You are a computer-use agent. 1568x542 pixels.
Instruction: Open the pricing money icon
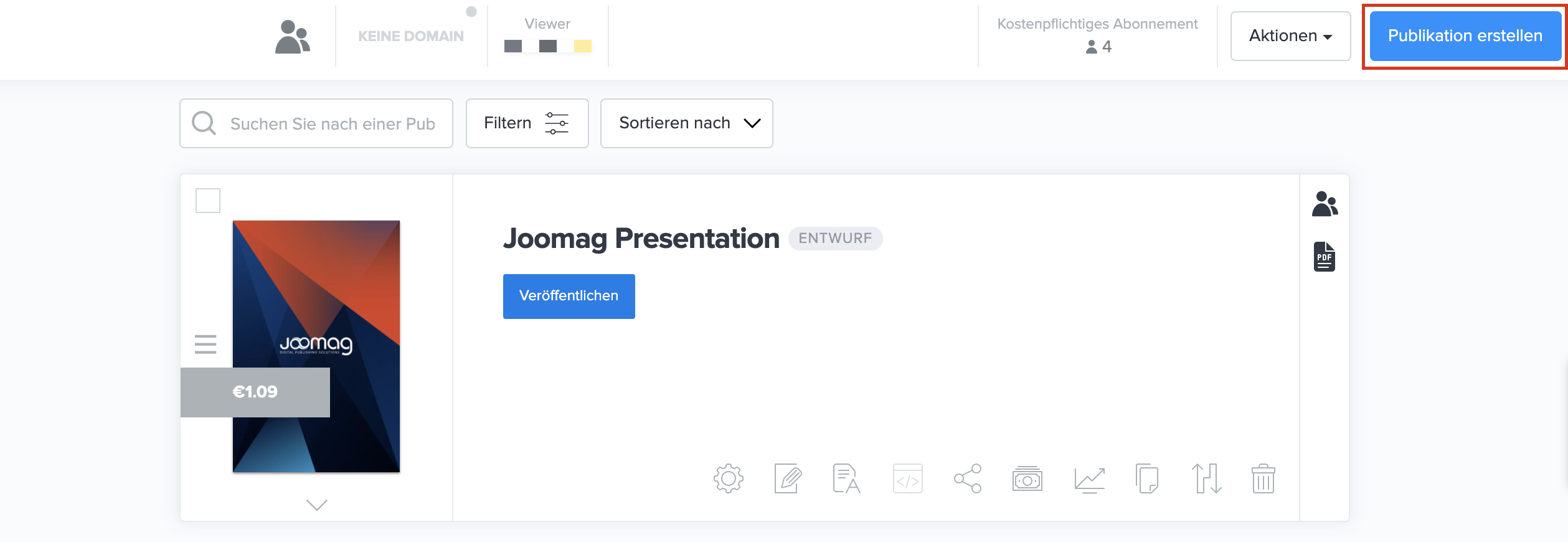tap(1027, 478)
